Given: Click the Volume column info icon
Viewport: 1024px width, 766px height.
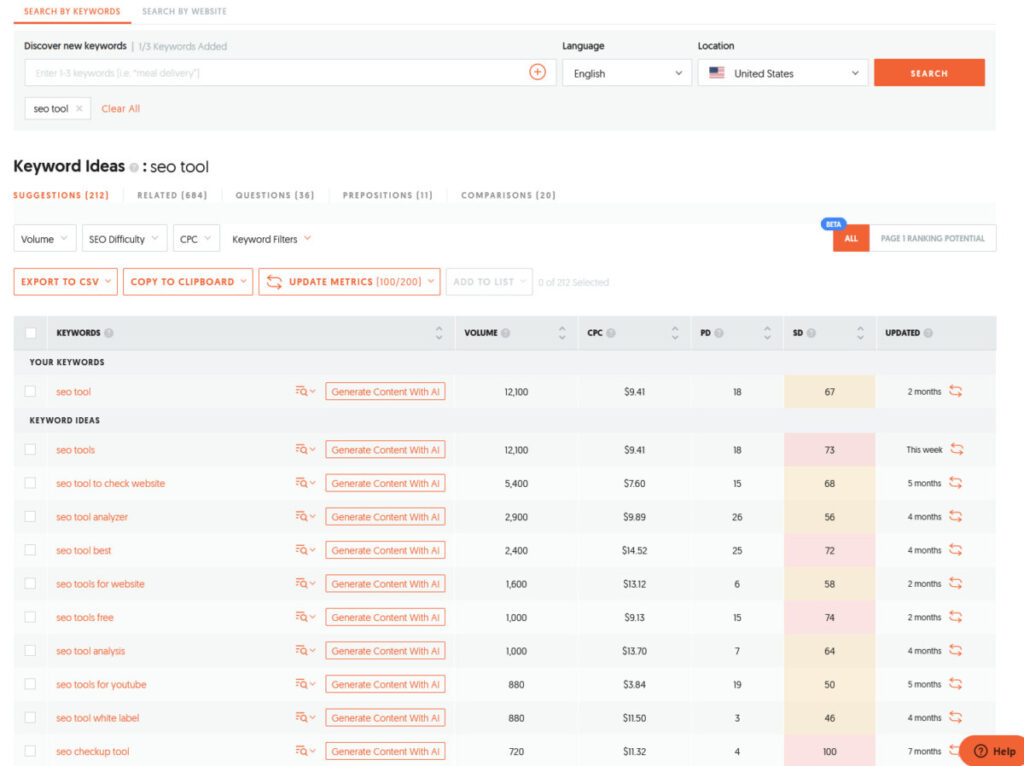Looking at the screenshot, I should coord(505,333).
